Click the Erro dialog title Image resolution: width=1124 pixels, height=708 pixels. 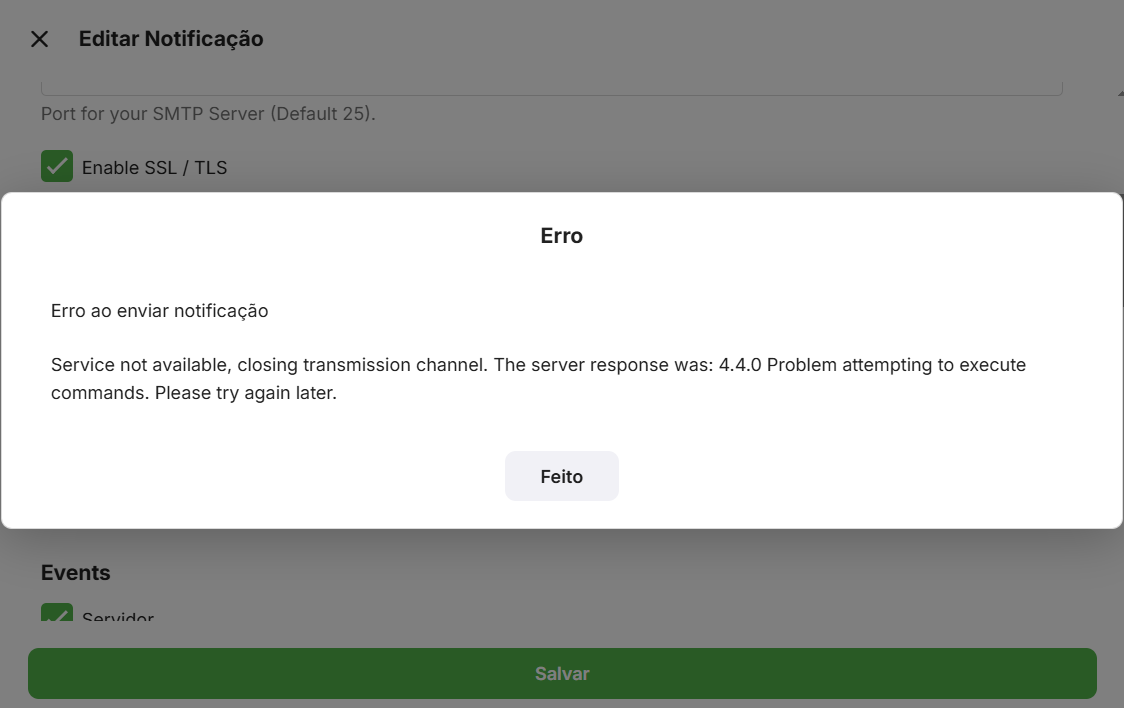pyautogui.click(x=561, y=236)
